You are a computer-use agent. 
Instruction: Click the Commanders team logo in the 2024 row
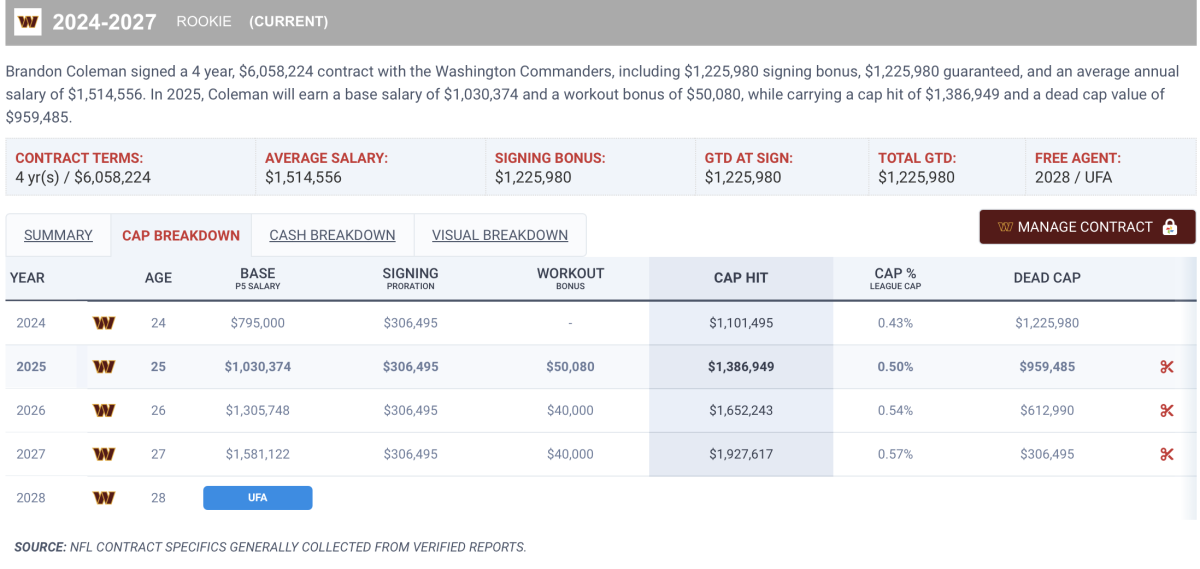[103, 323]
